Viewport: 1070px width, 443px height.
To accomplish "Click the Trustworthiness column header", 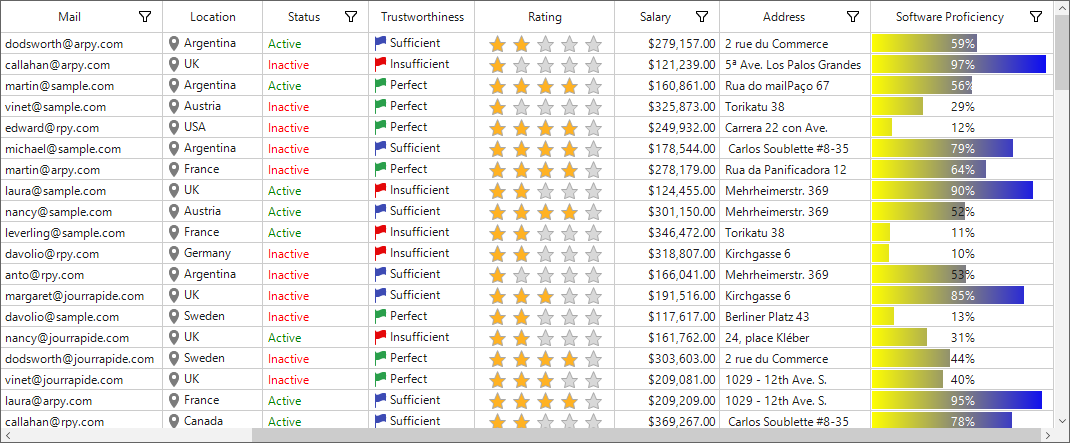I will 422,17.
